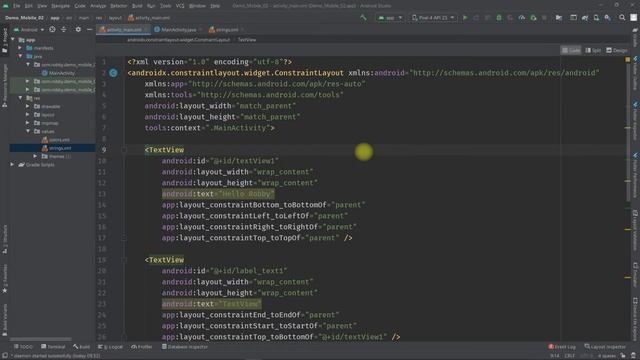Collapse the res folder

(20, 98)
